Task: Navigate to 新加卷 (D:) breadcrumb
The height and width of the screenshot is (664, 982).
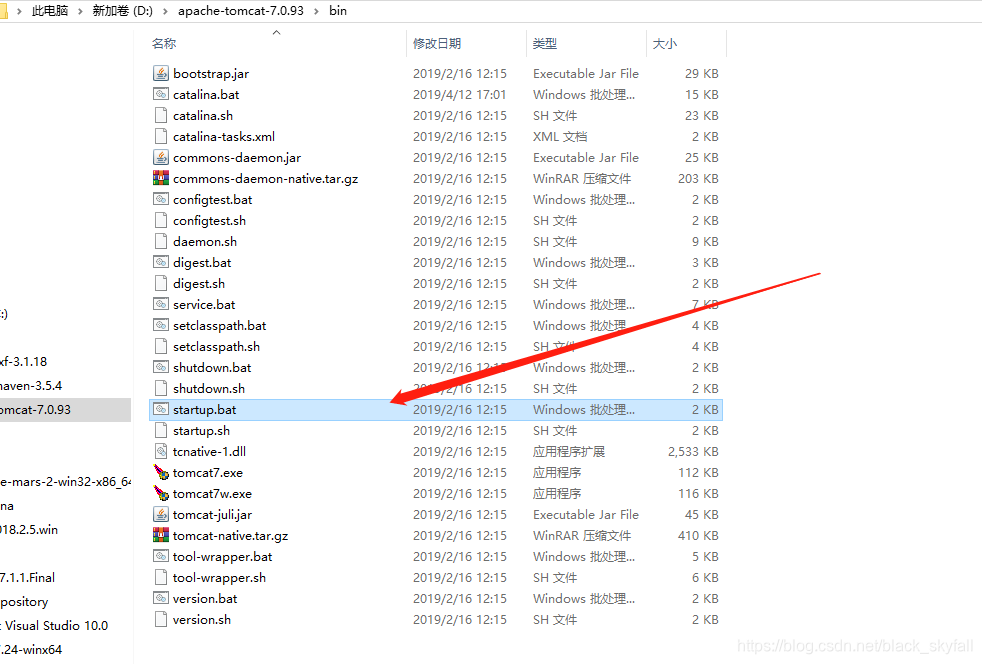Action: click(122, 11)
